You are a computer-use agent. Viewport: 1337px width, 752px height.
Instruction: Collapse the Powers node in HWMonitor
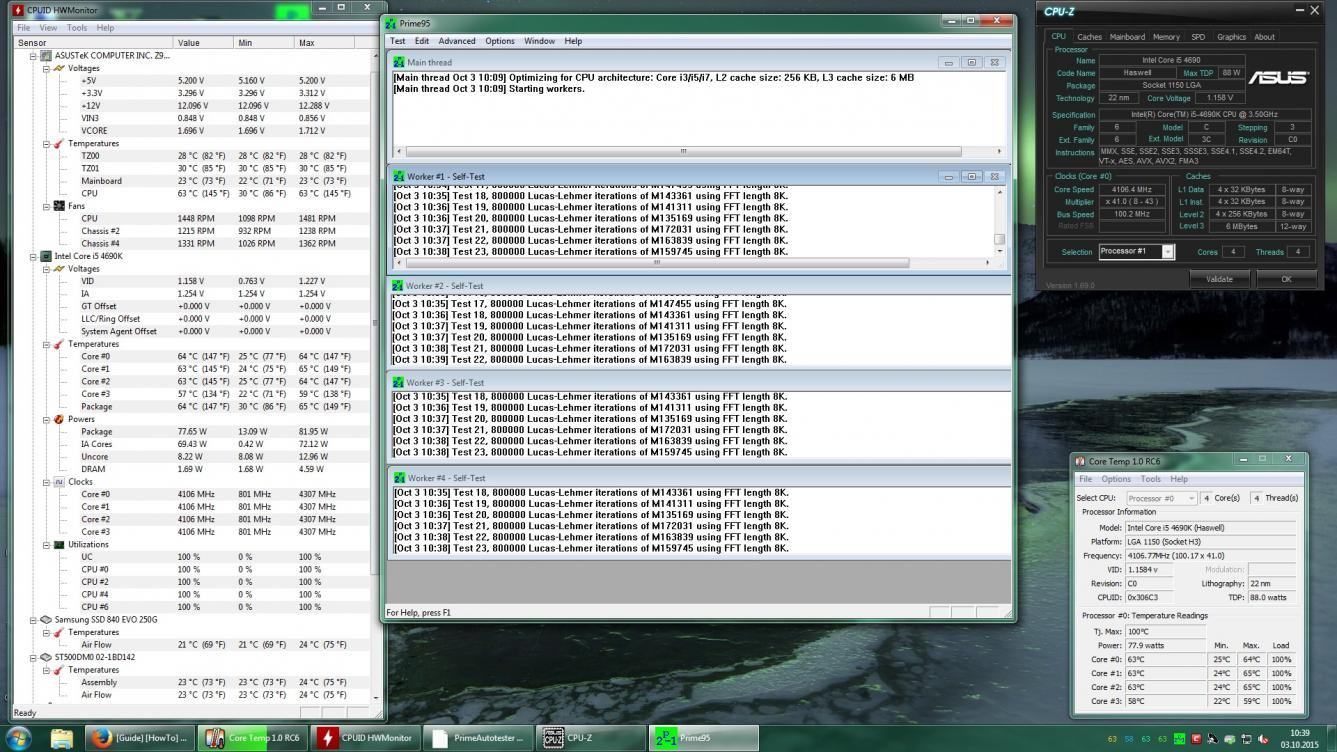click(46, 419)
